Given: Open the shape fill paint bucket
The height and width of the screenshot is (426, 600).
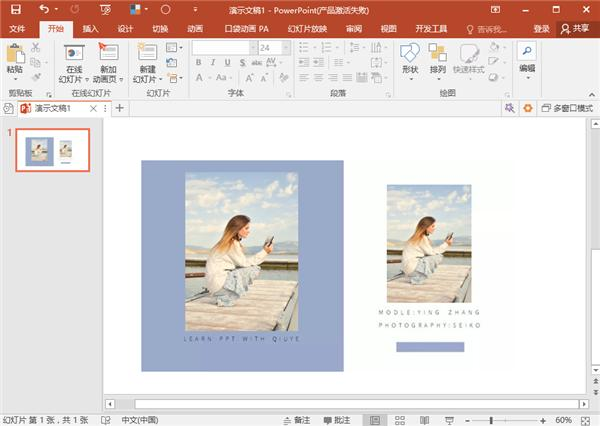Looking at the screenshot, I should click(496, 47).
